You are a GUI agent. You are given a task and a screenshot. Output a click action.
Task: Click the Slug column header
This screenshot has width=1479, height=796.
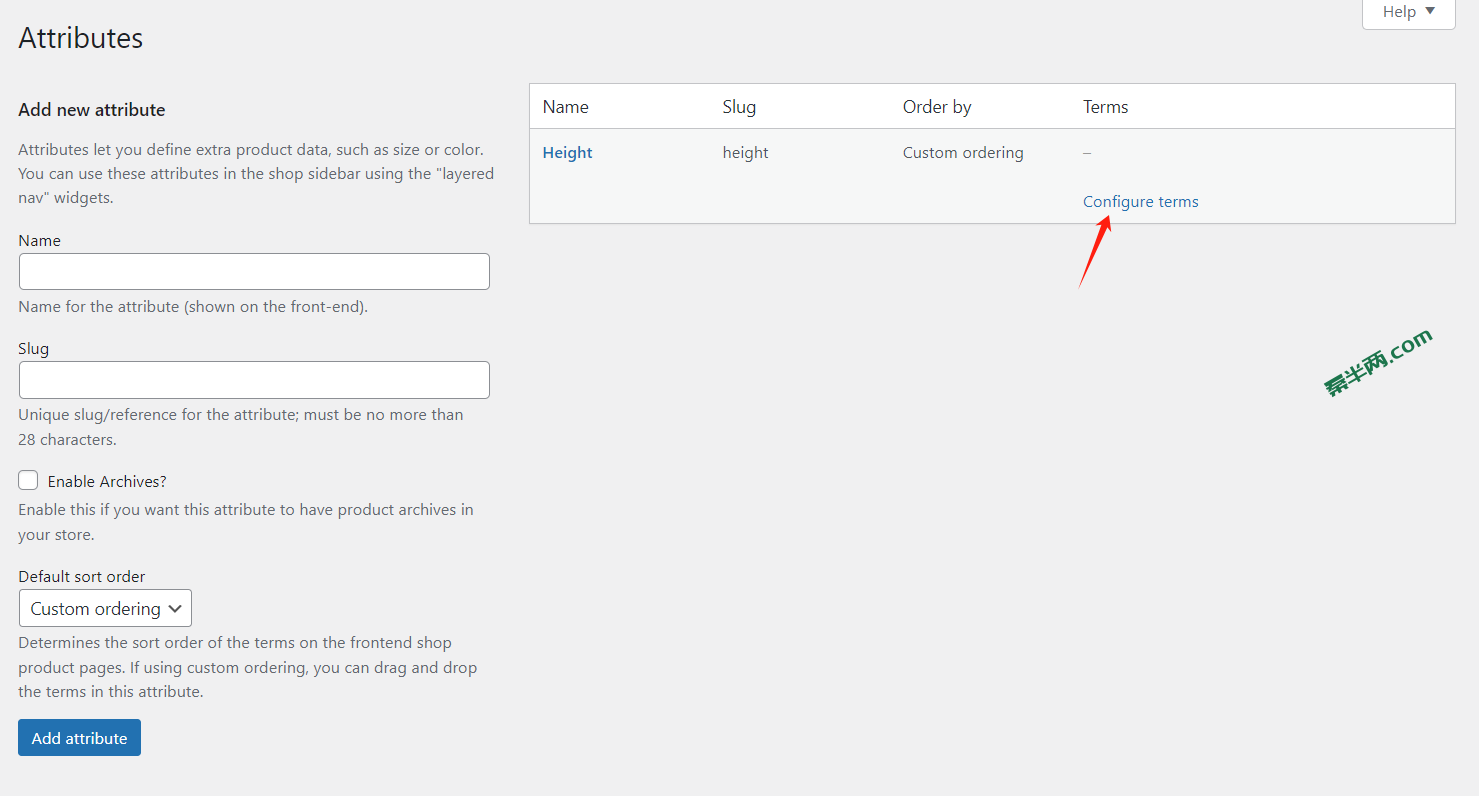(739, 107)
